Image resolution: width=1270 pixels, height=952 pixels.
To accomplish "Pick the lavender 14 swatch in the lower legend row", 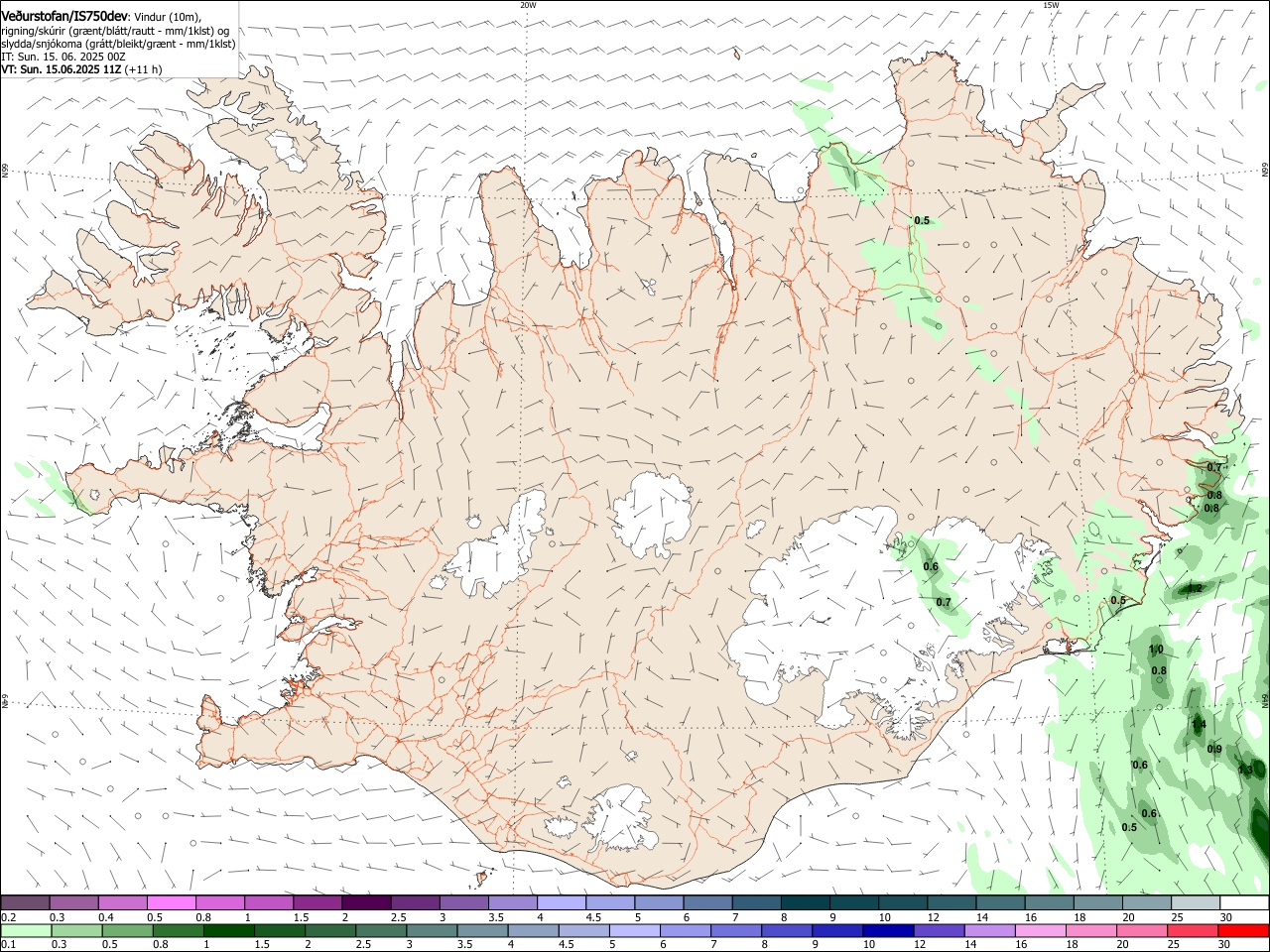I will [x=989, y=931].
